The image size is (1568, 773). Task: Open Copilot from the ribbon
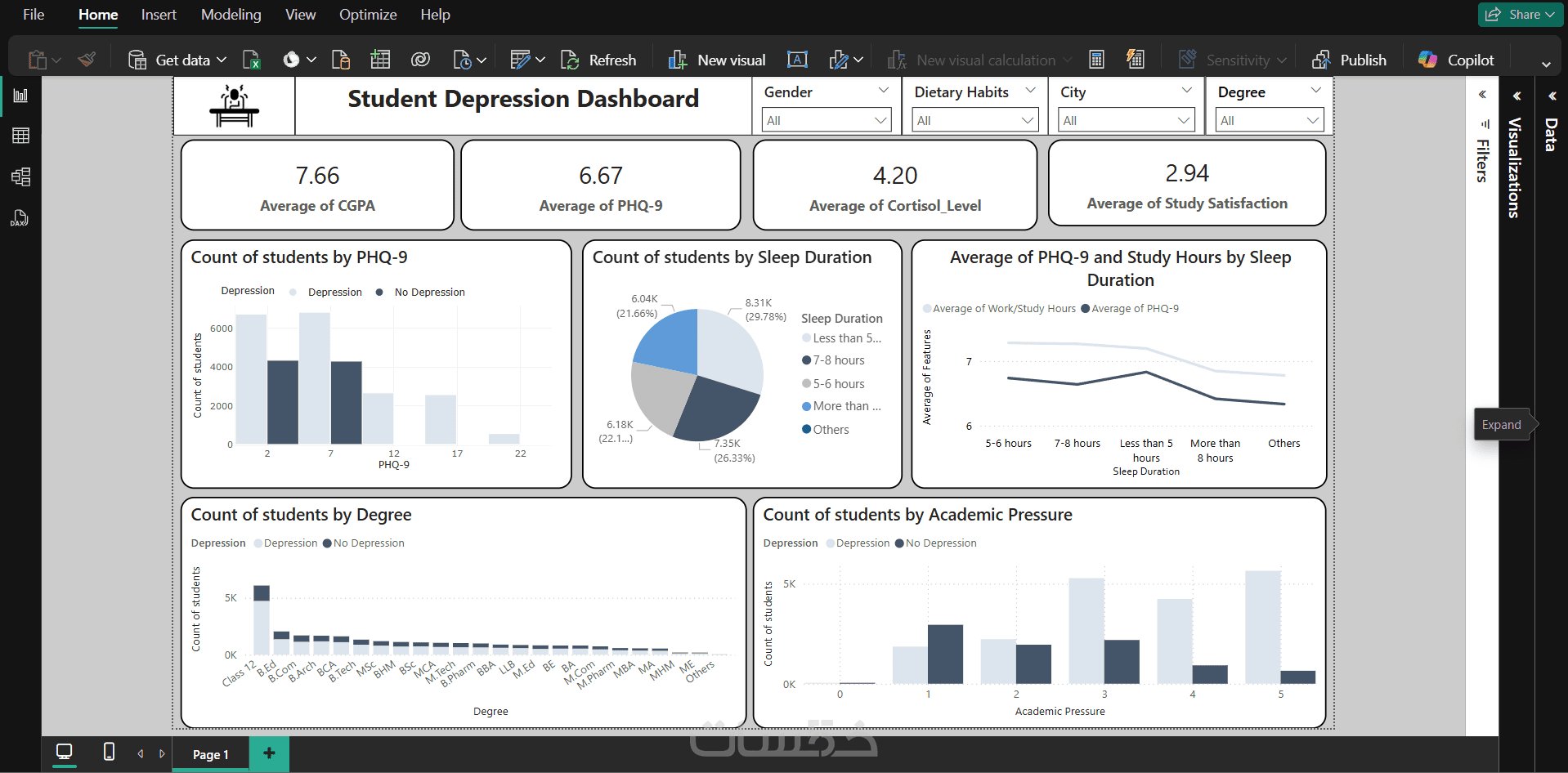tap(1456, 60)
